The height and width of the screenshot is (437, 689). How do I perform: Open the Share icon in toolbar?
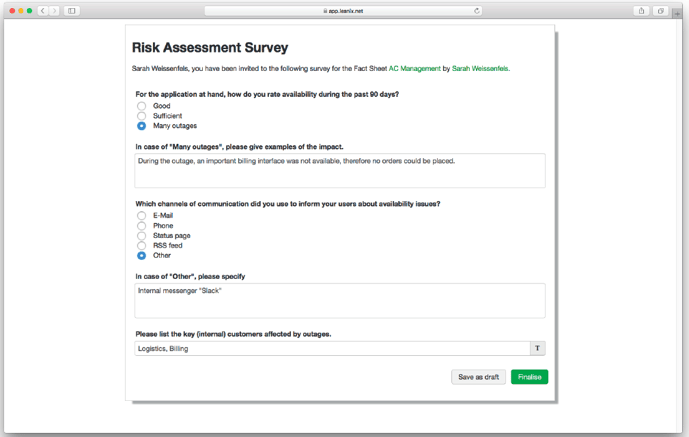click(641, 11)
